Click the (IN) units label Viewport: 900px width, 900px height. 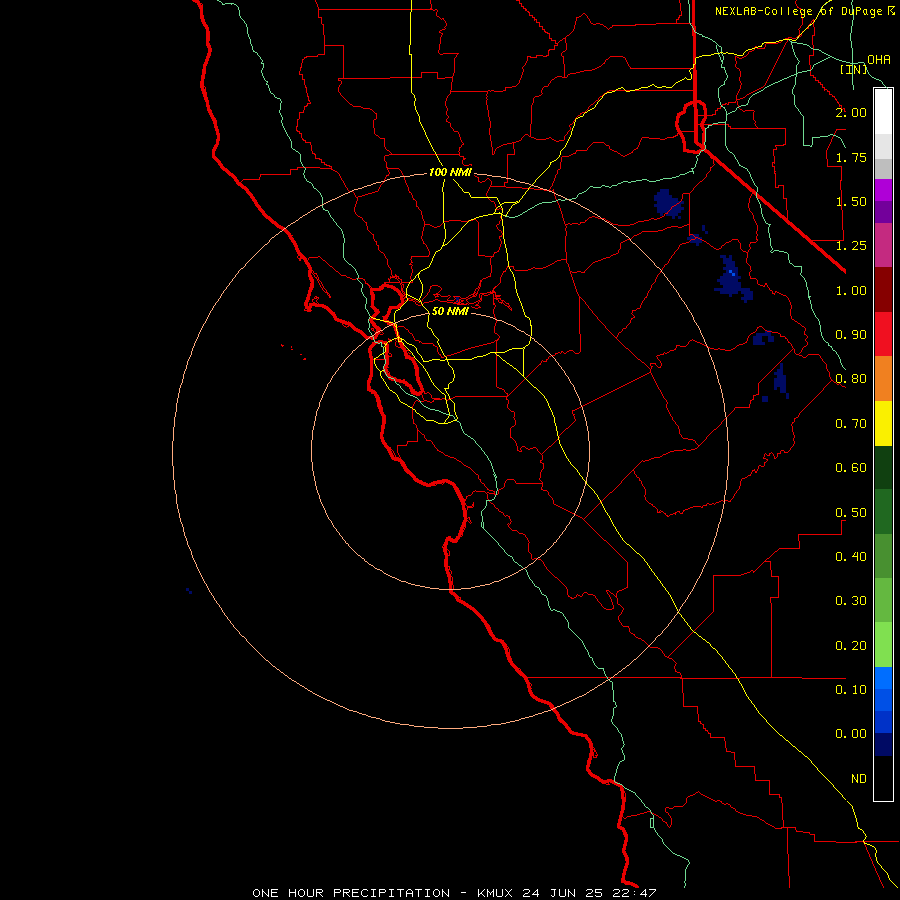pos(854,69)
